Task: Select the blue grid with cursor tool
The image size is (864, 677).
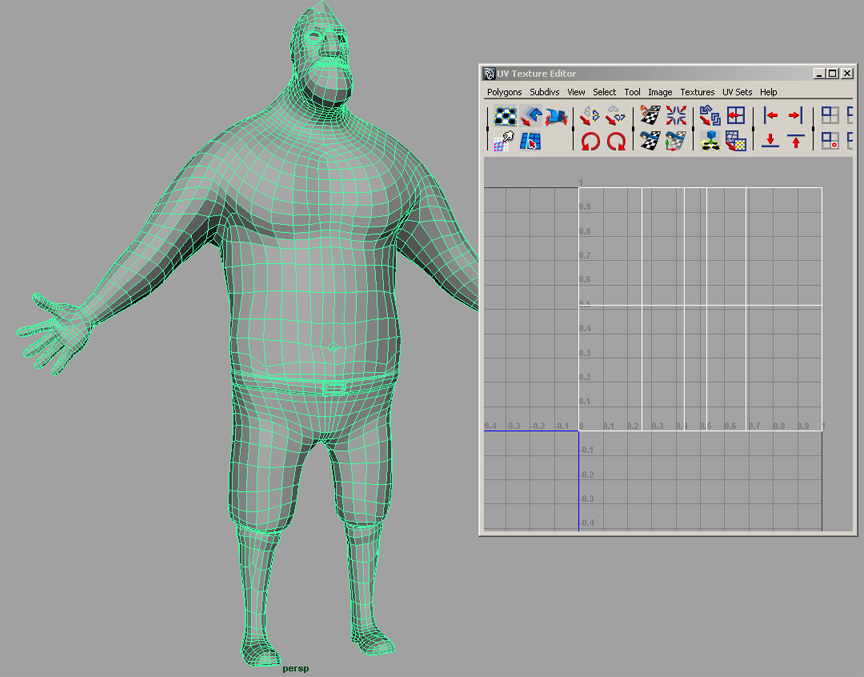Action: pyautogui.click(x=530, y=141)
